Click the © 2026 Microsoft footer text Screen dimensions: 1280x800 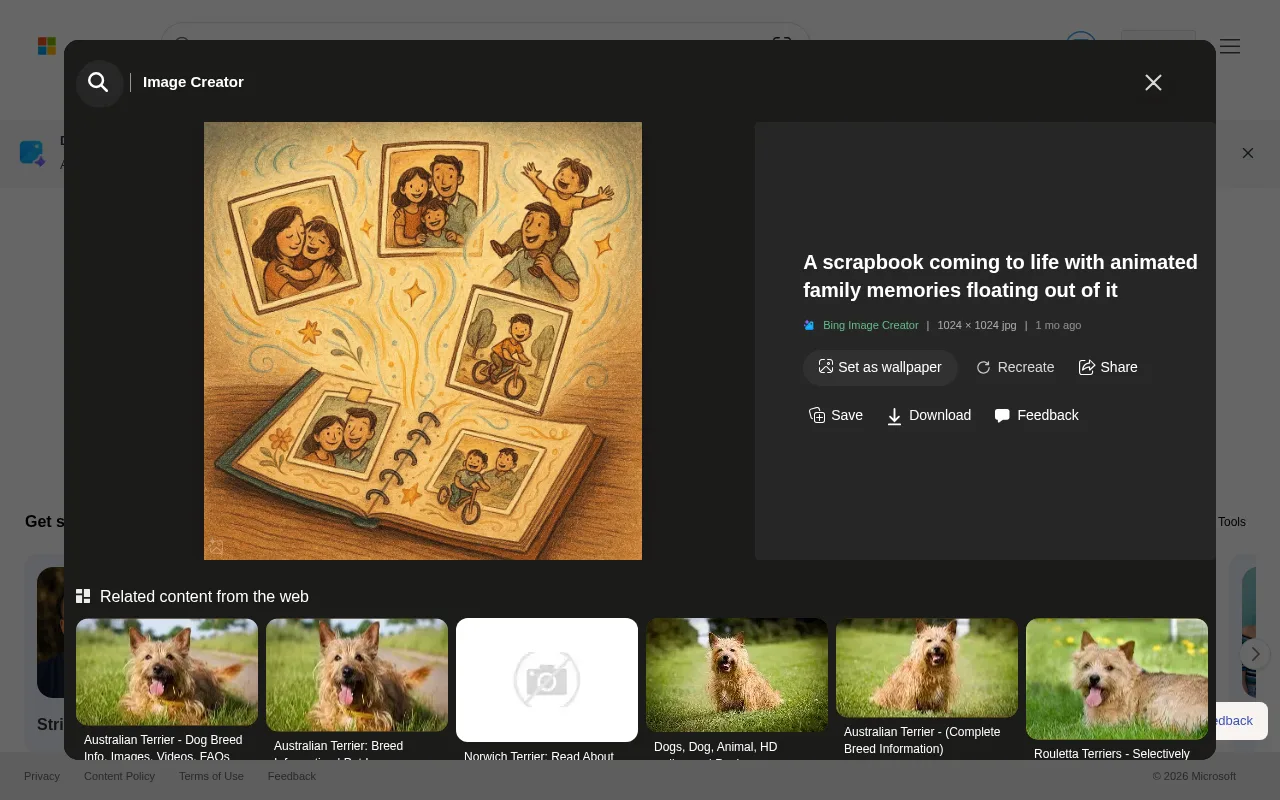1194,776
